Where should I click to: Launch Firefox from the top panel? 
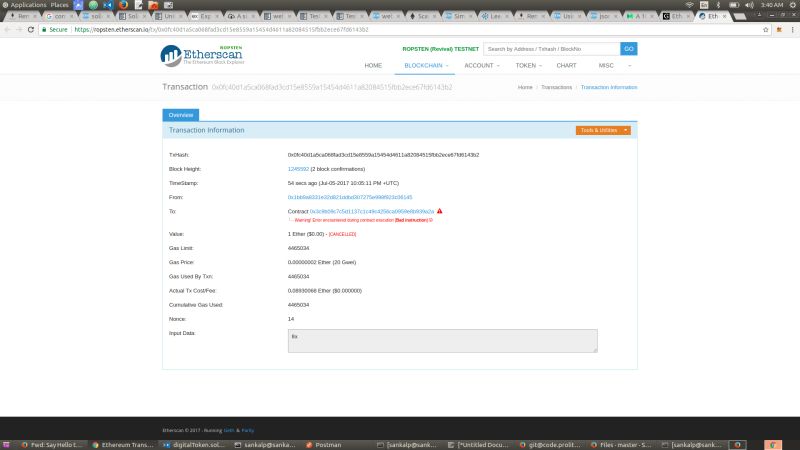point(123,5)
